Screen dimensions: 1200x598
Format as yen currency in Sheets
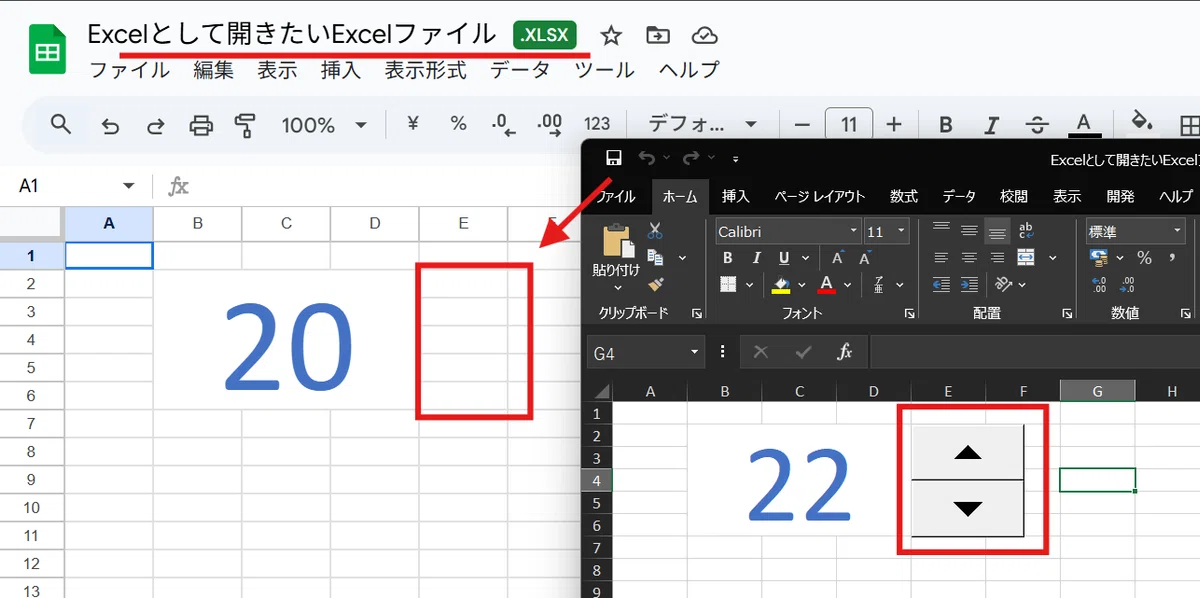412,124
